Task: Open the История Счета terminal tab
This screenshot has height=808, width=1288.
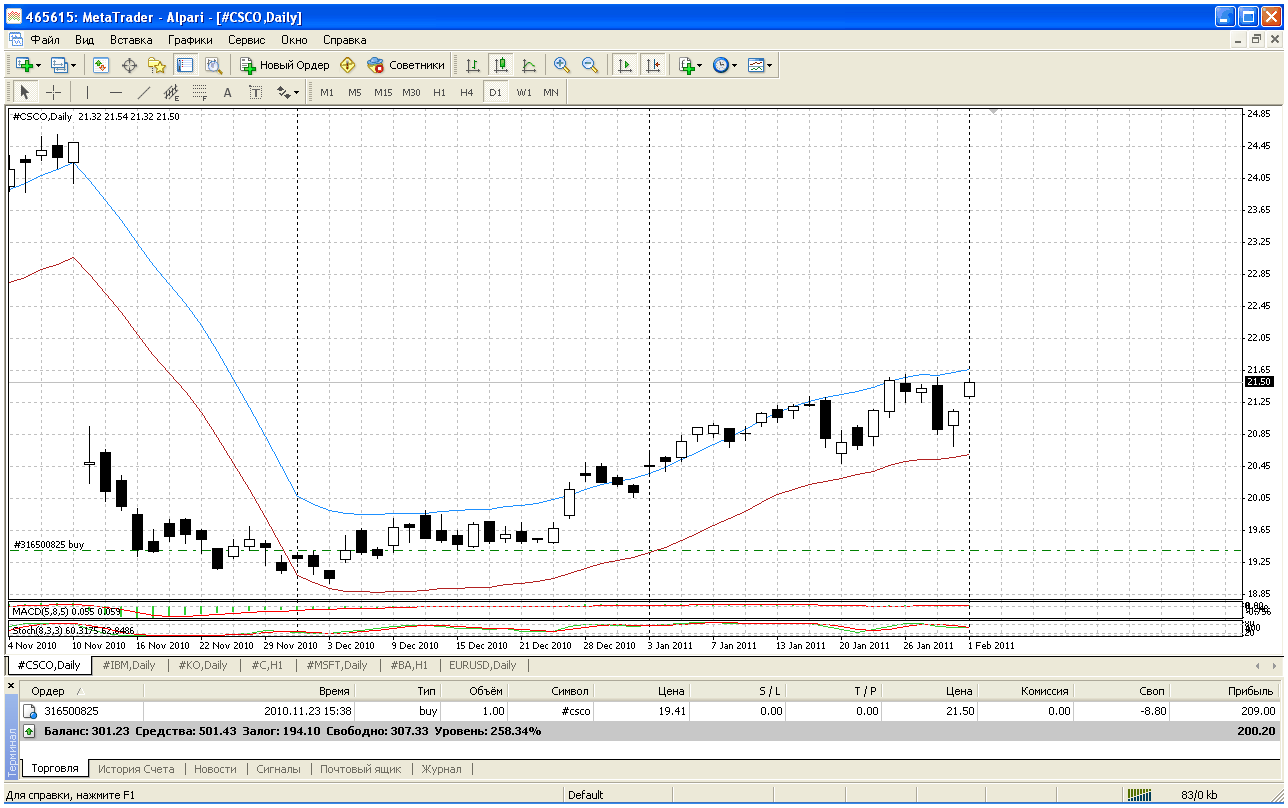Action: (136, 769)
